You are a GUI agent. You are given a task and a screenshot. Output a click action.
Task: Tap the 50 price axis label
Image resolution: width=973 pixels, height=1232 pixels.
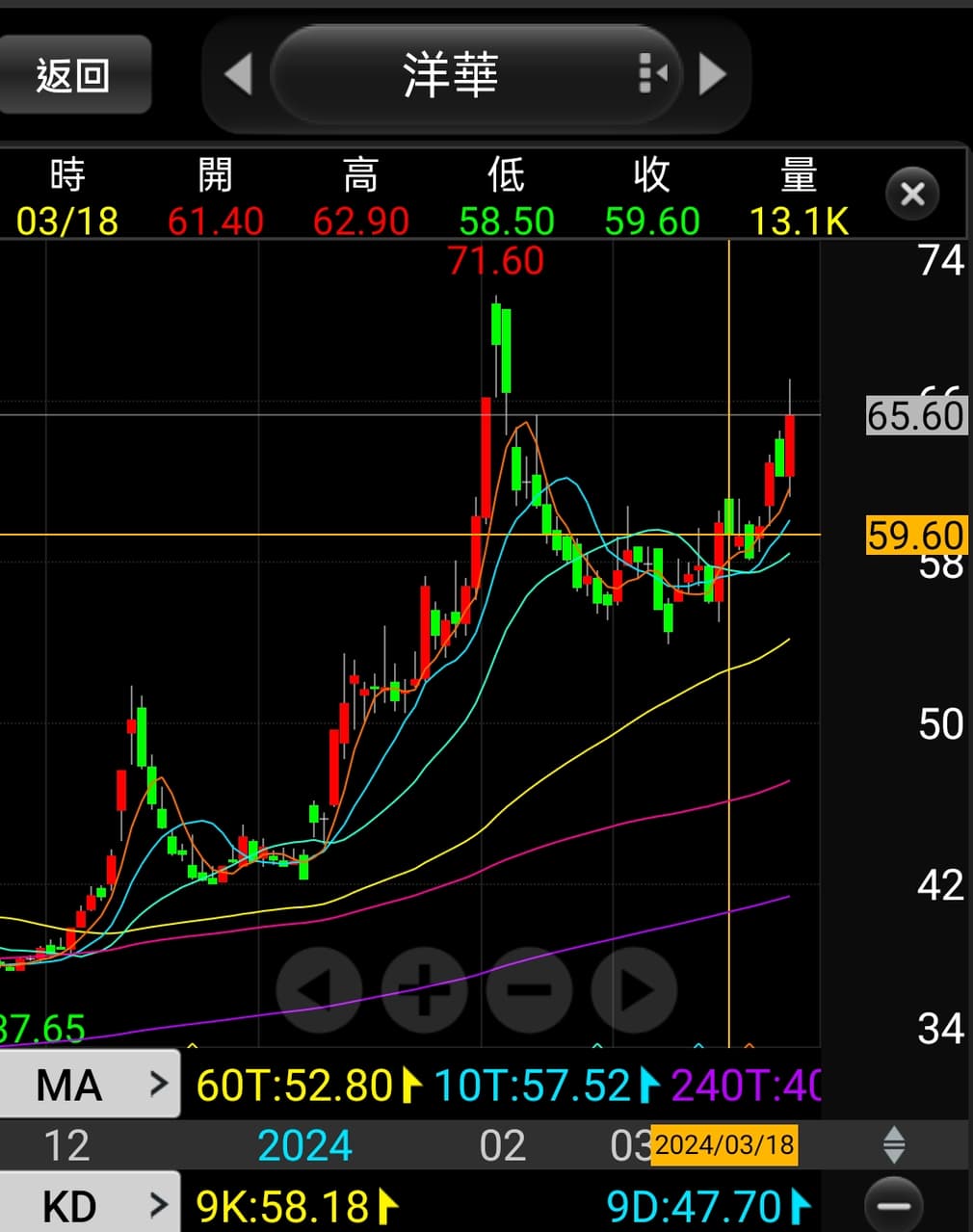coord(941,723)
